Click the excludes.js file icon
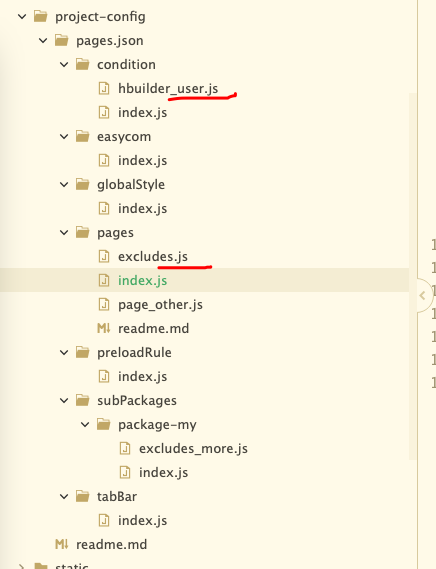Screen dimensions: 436x569 (104, 256)
